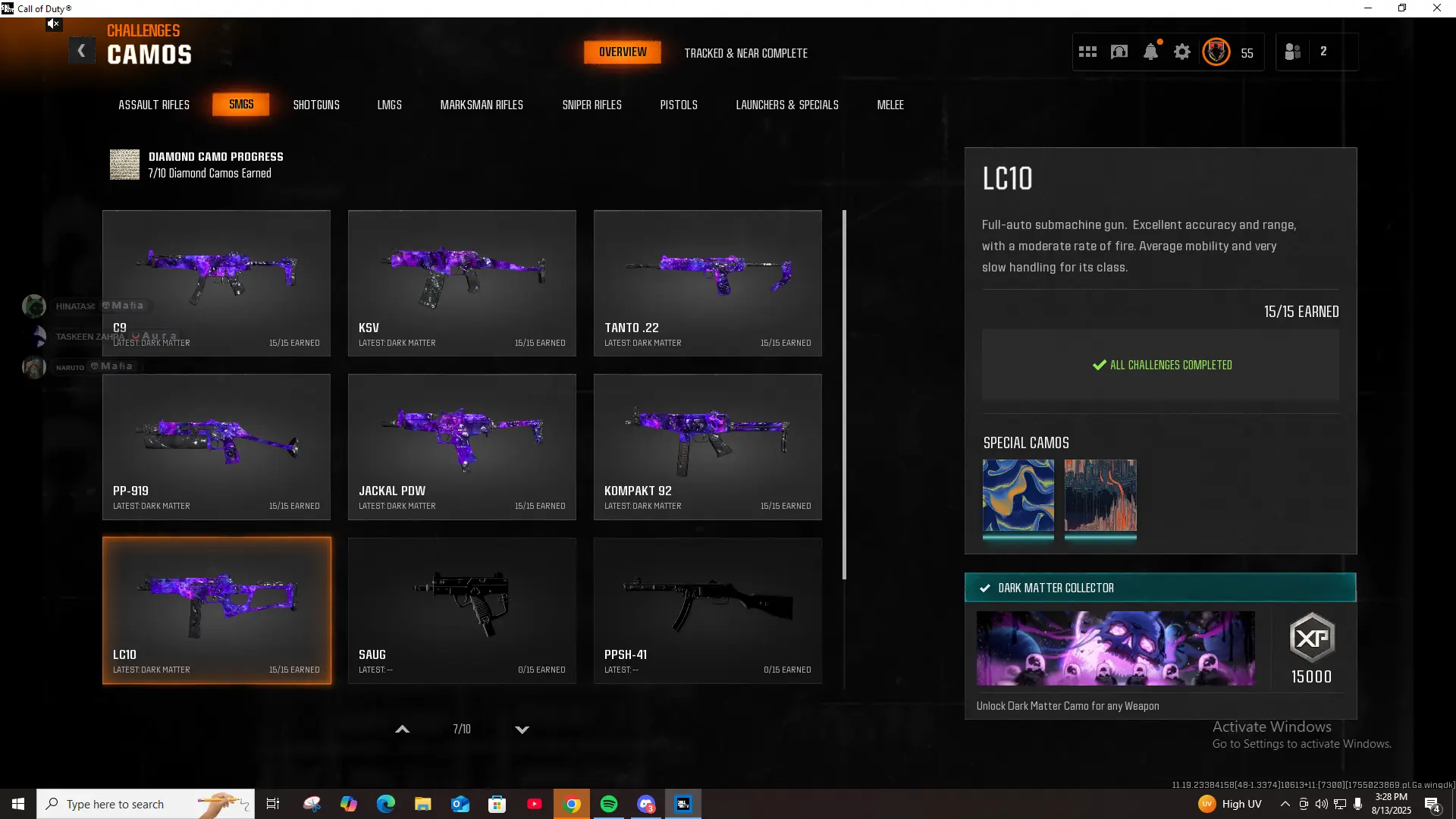Click the back arrow beside Camos title

pyautogui.click(x=82, y=51)
